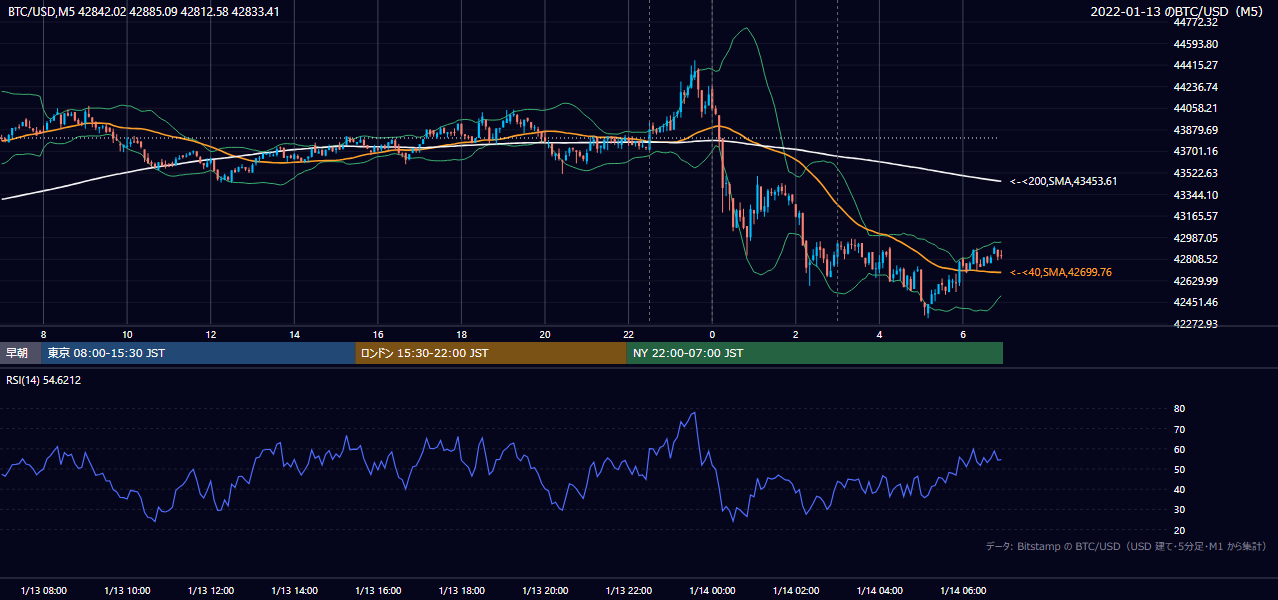Click RSI axis level 30
This screenshot has width=1278, height=600.
click(x=1179, y=510)
